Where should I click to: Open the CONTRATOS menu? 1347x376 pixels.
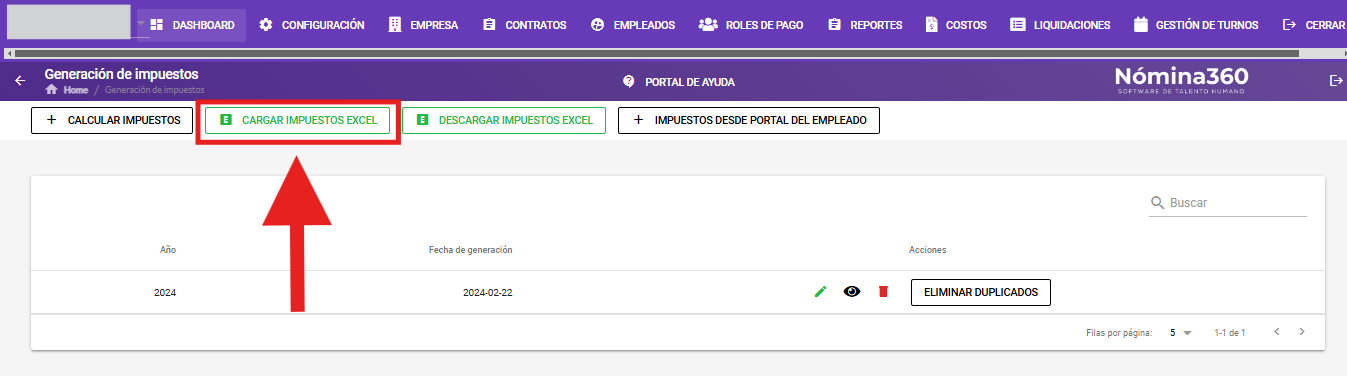[524, 25]
